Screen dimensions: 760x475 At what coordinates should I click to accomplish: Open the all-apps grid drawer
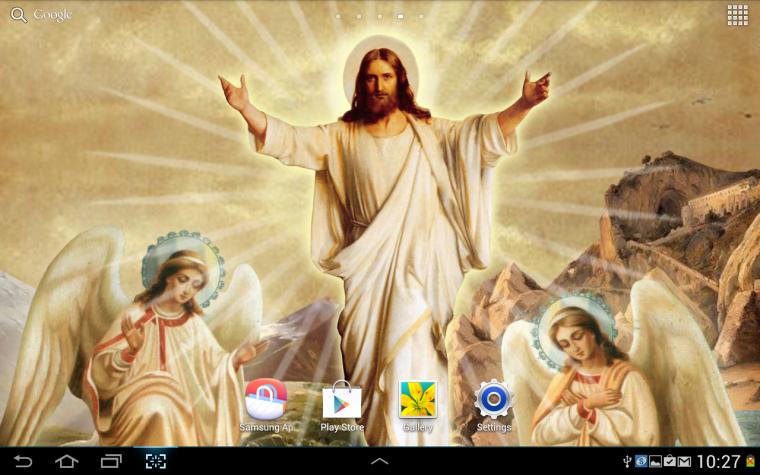(x=738, y=16)
